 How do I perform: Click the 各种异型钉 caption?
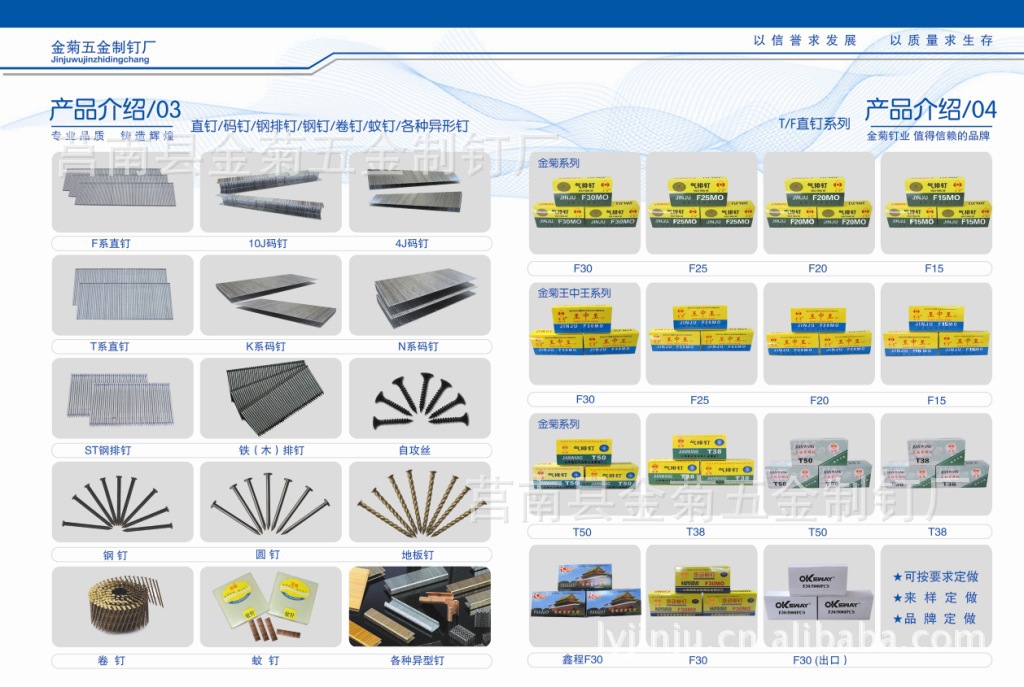point(417,661)
